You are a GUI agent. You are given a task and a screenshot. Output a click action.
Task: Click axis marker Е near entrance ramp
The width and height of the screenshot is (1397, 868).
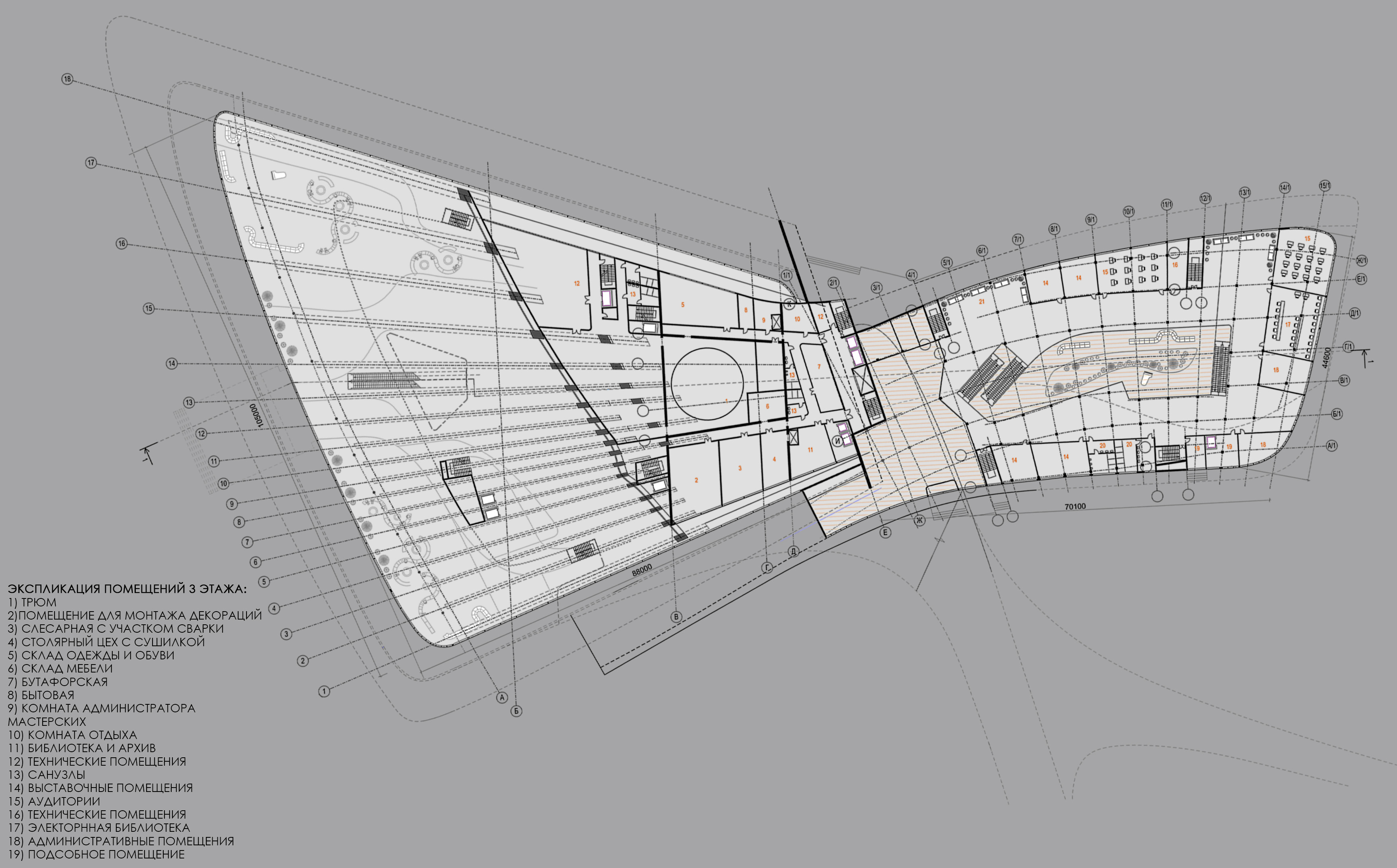coord(885,533)
